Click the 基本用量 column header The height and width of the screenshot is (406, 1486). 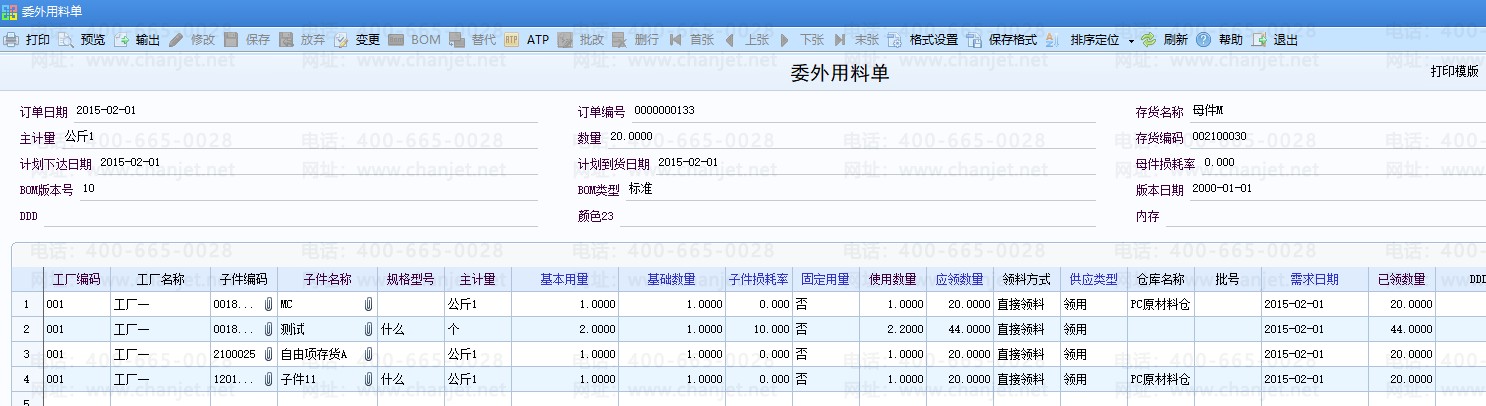(x=564, y=279)
